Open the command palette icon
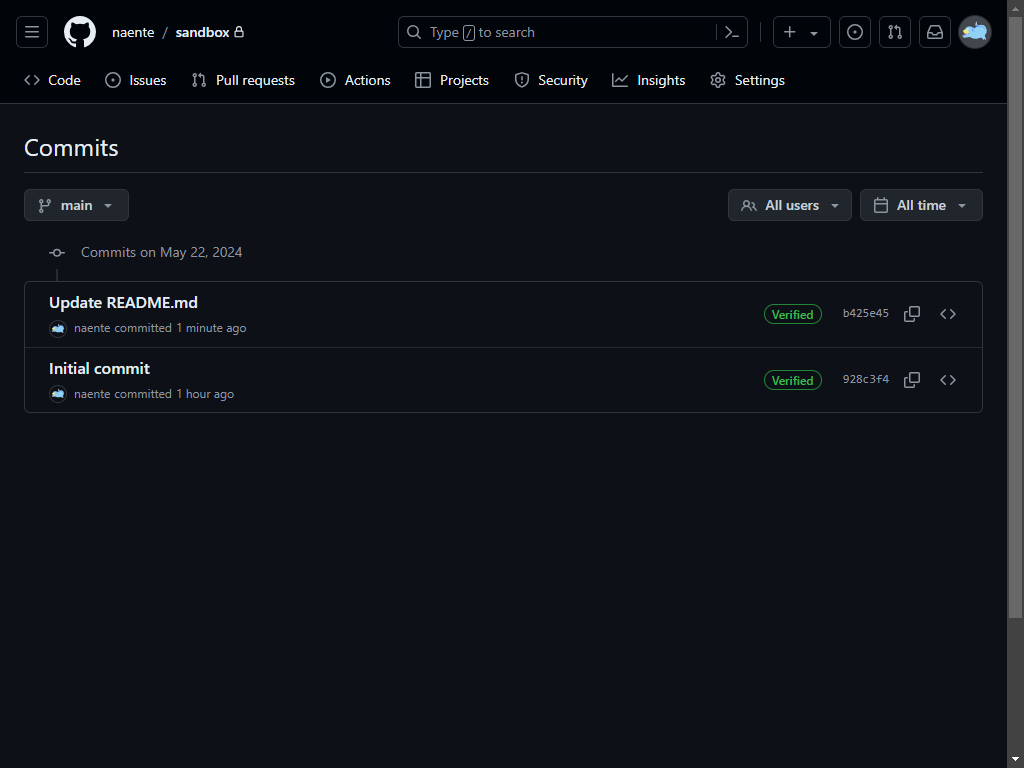 (731, 32)
